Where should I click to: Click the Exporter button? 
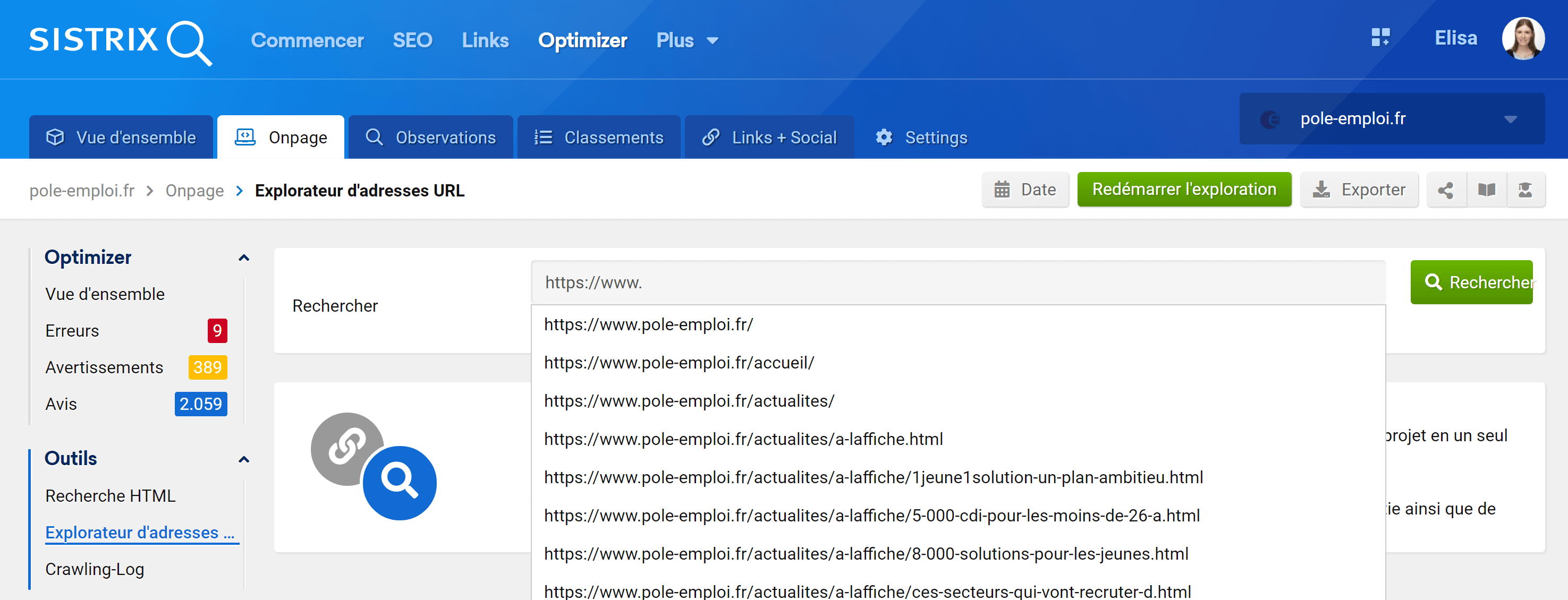(1359, 190)
